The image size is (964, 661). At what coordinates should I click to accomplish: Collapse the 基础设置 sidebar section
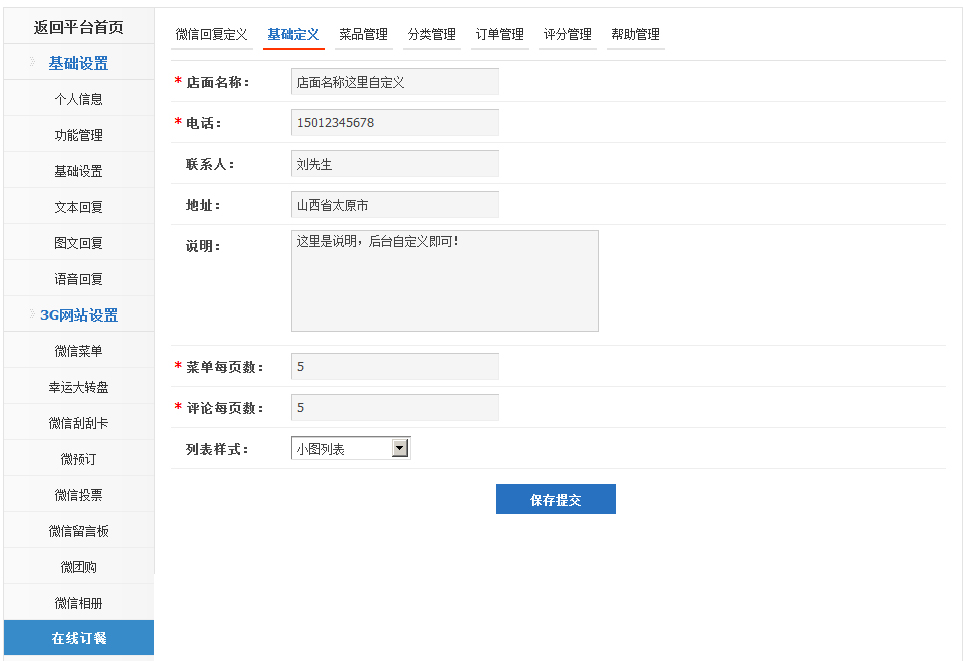click(x=78, y=63)
